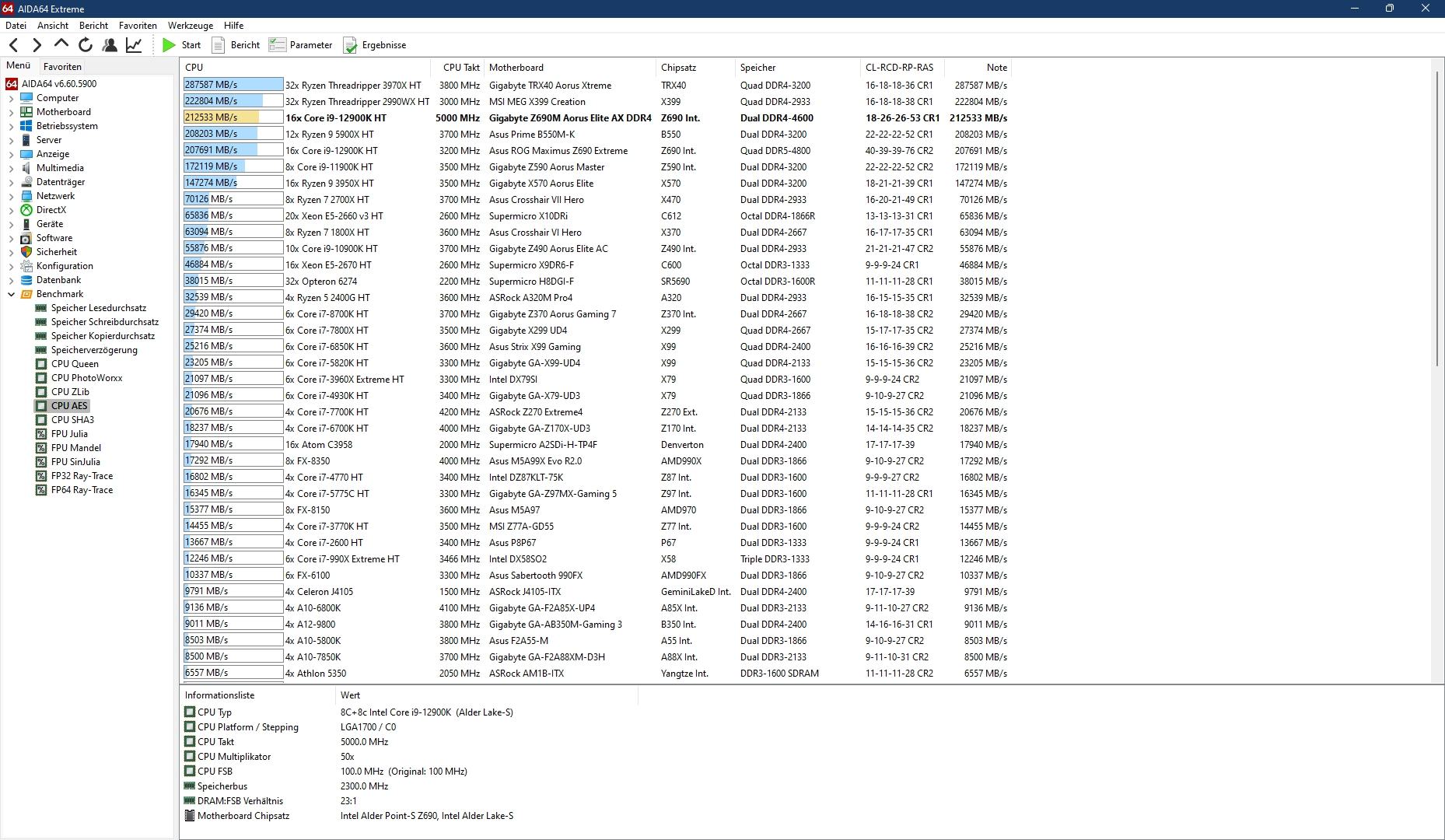Open the Favoriten menu in the menu bar
1445x840 pixels.
(138, 26)
